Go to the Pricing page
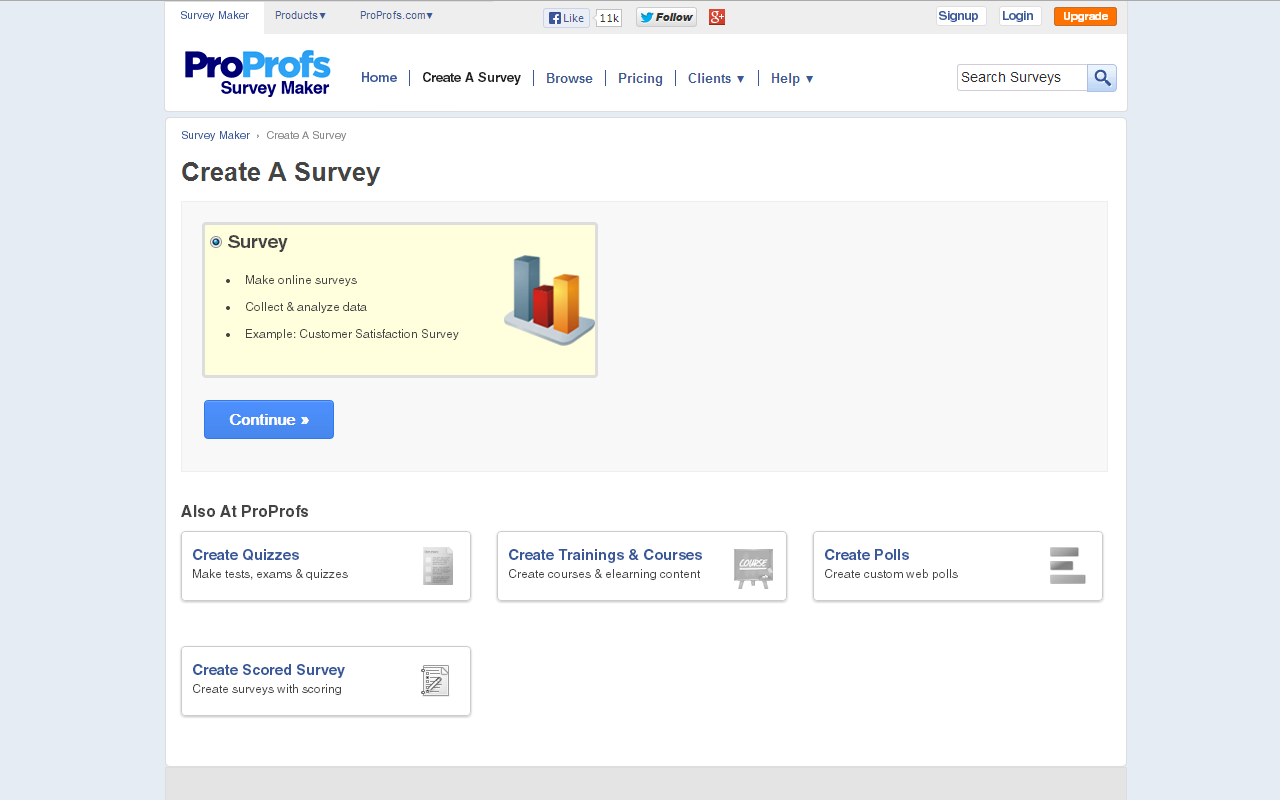1280x800 pixels. (x=640, y=79)
